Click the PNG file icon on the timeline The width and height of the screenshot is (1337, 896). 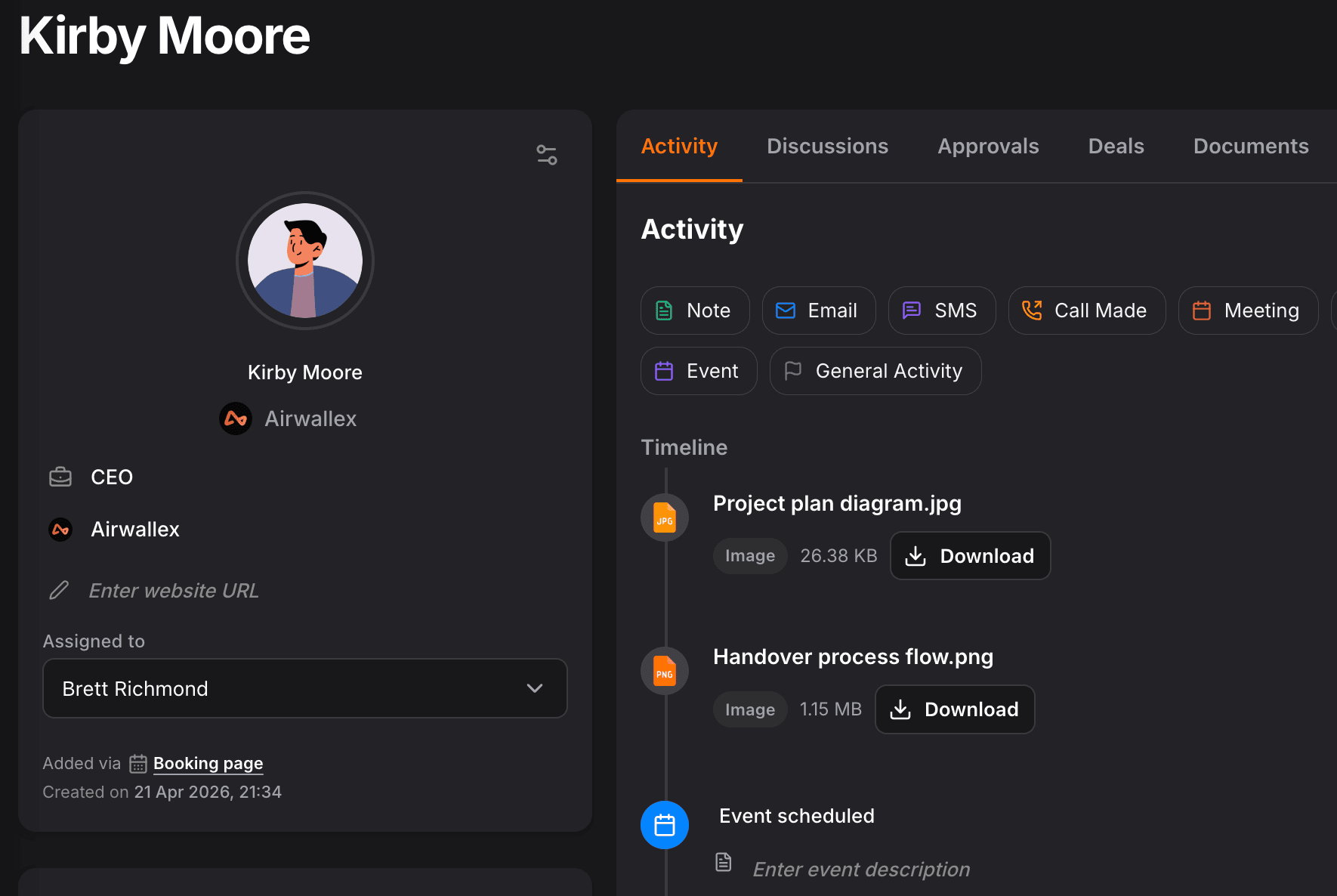click(x=664, y=670)
